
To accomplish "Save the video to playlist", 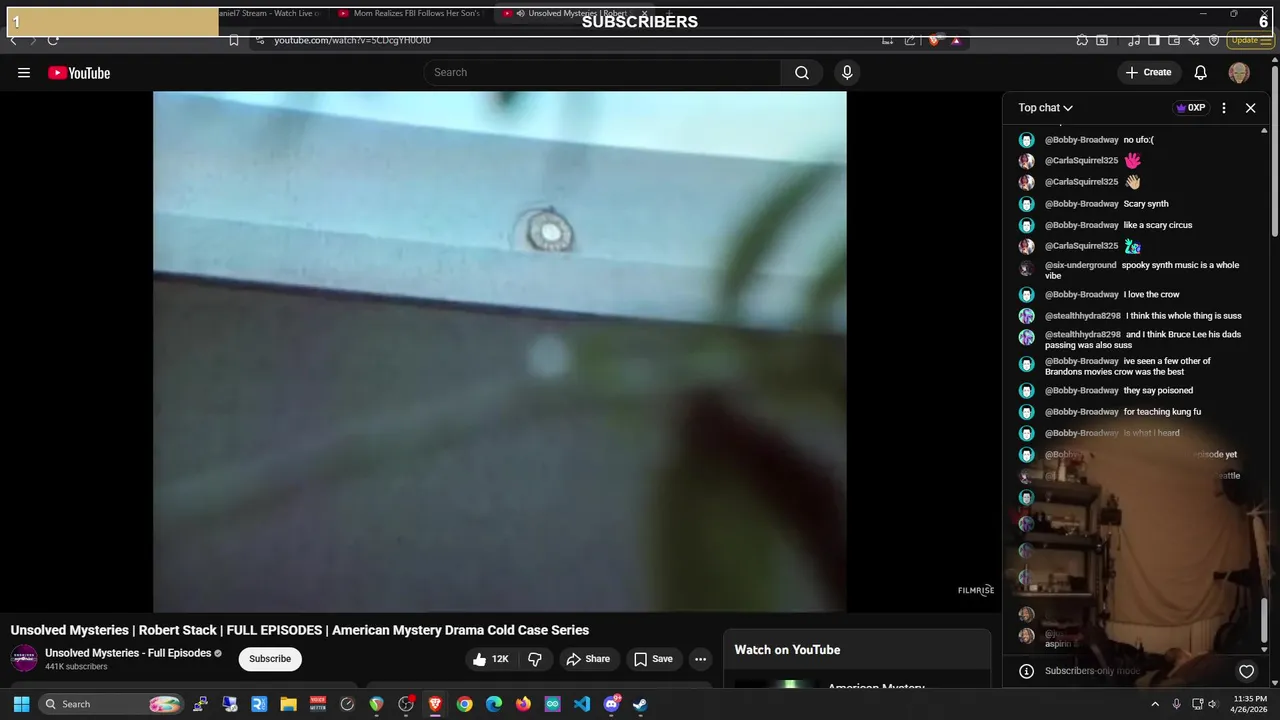I will [653, 659].
